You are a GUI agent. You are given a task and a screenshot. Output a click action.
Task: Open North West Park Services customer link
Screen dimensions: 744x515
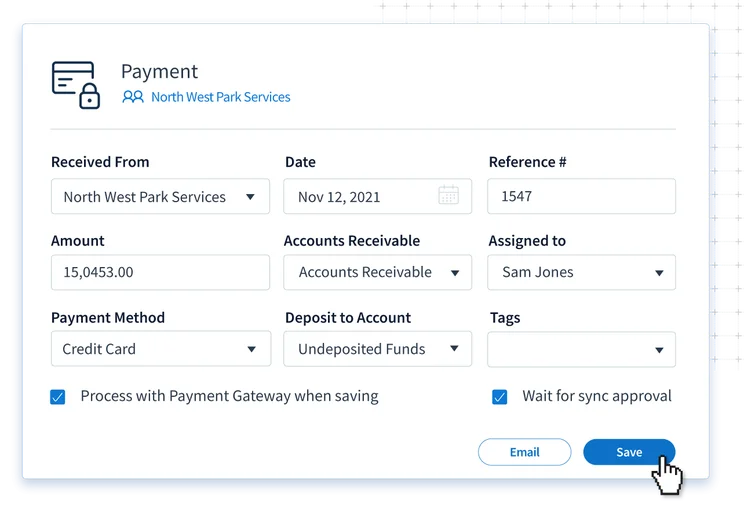(221, 97)
